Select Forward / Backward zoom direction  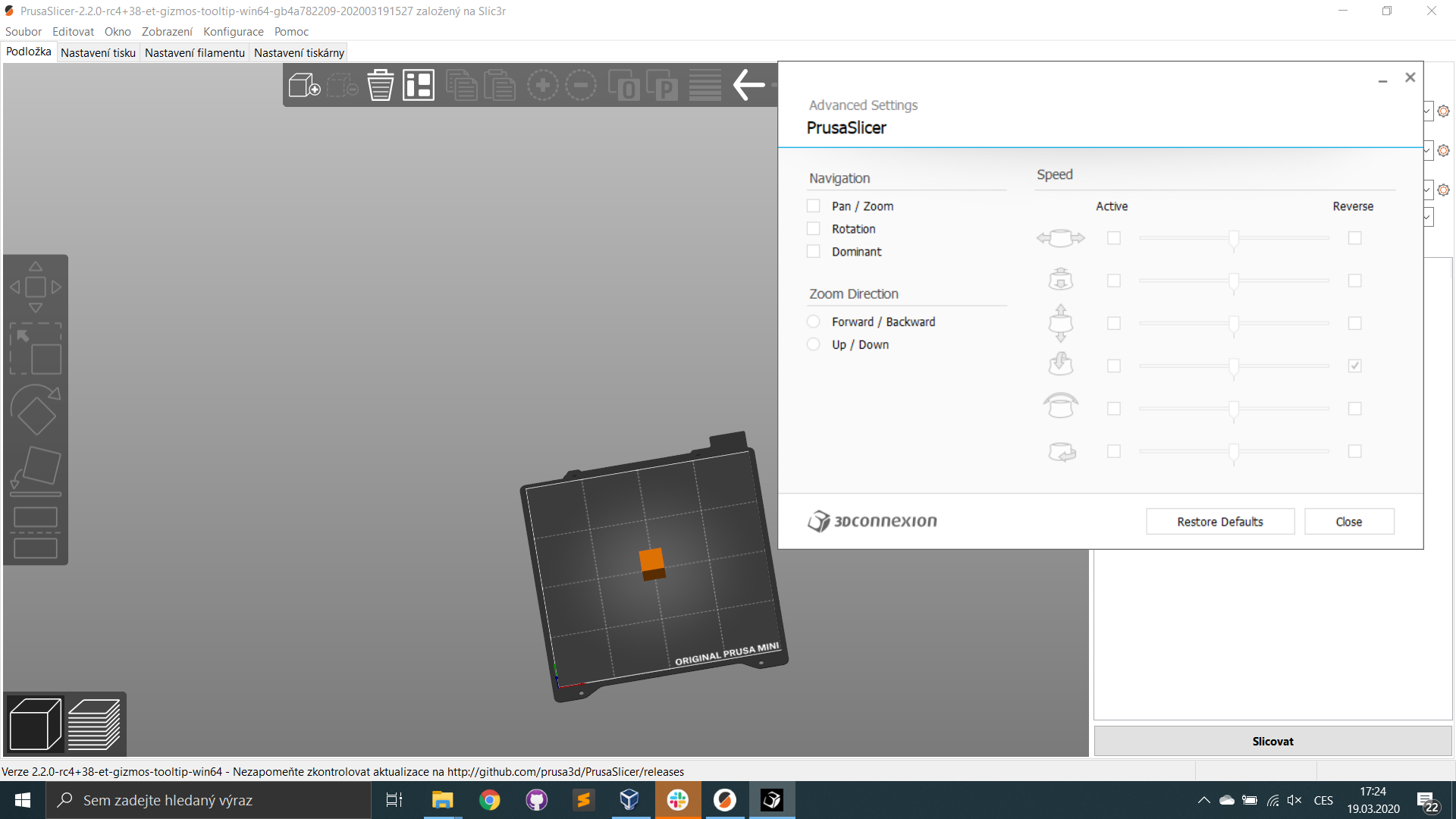(x=814, y=322)
